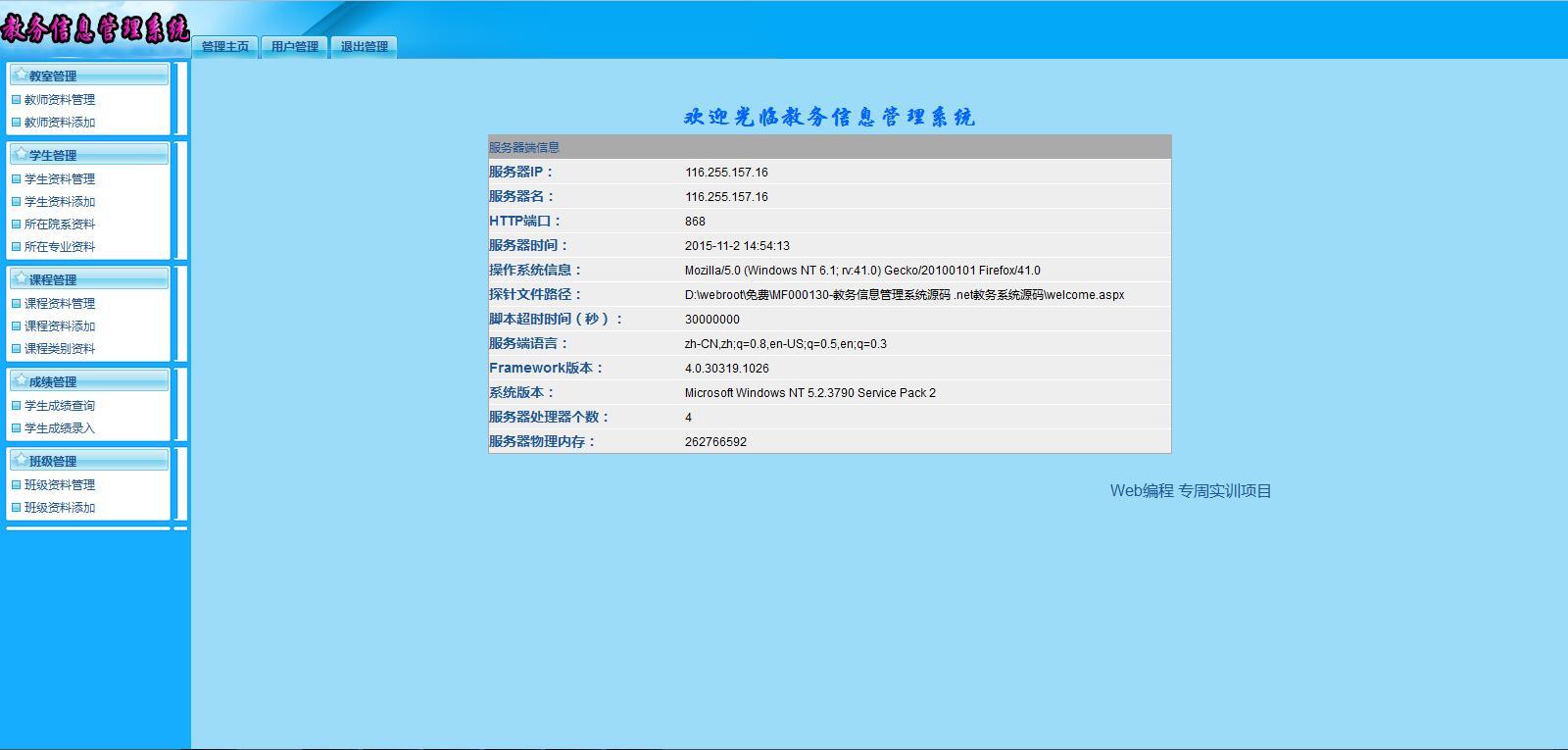This screenshot has width=1568, height=750.
Task: Click the Framework版本： label
Action: (x=547, y=368)
